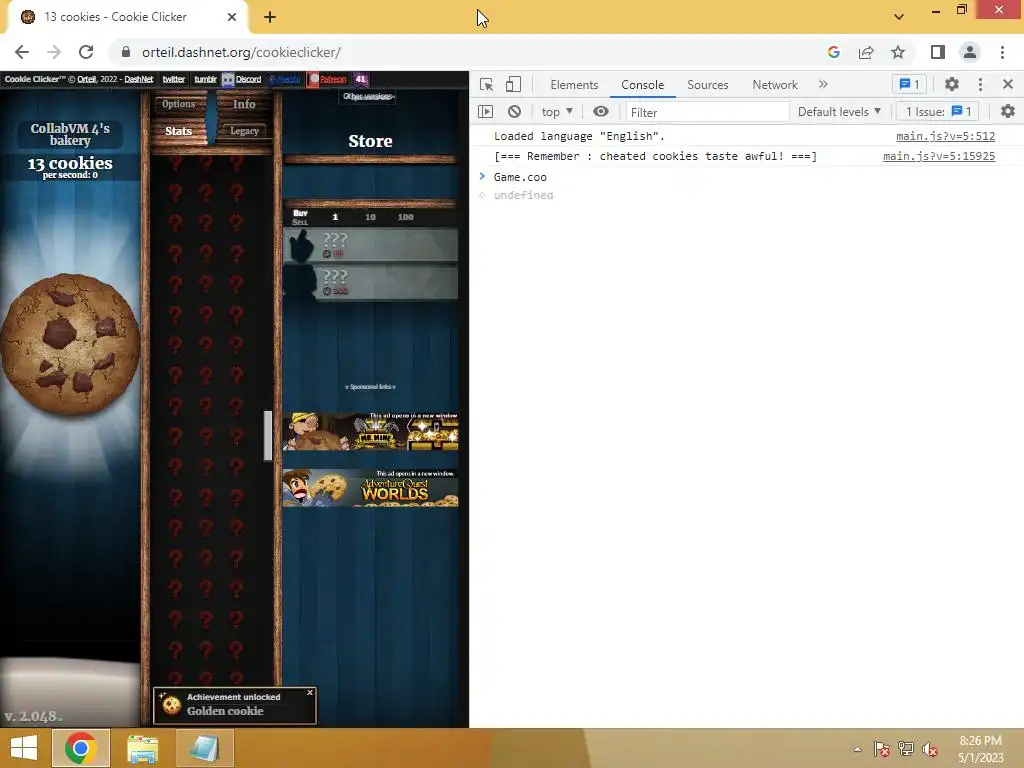This screenshot has width=1024, height=768.
Task: Click the big chocolate chip cookie
Action: (x=70, y=344)
